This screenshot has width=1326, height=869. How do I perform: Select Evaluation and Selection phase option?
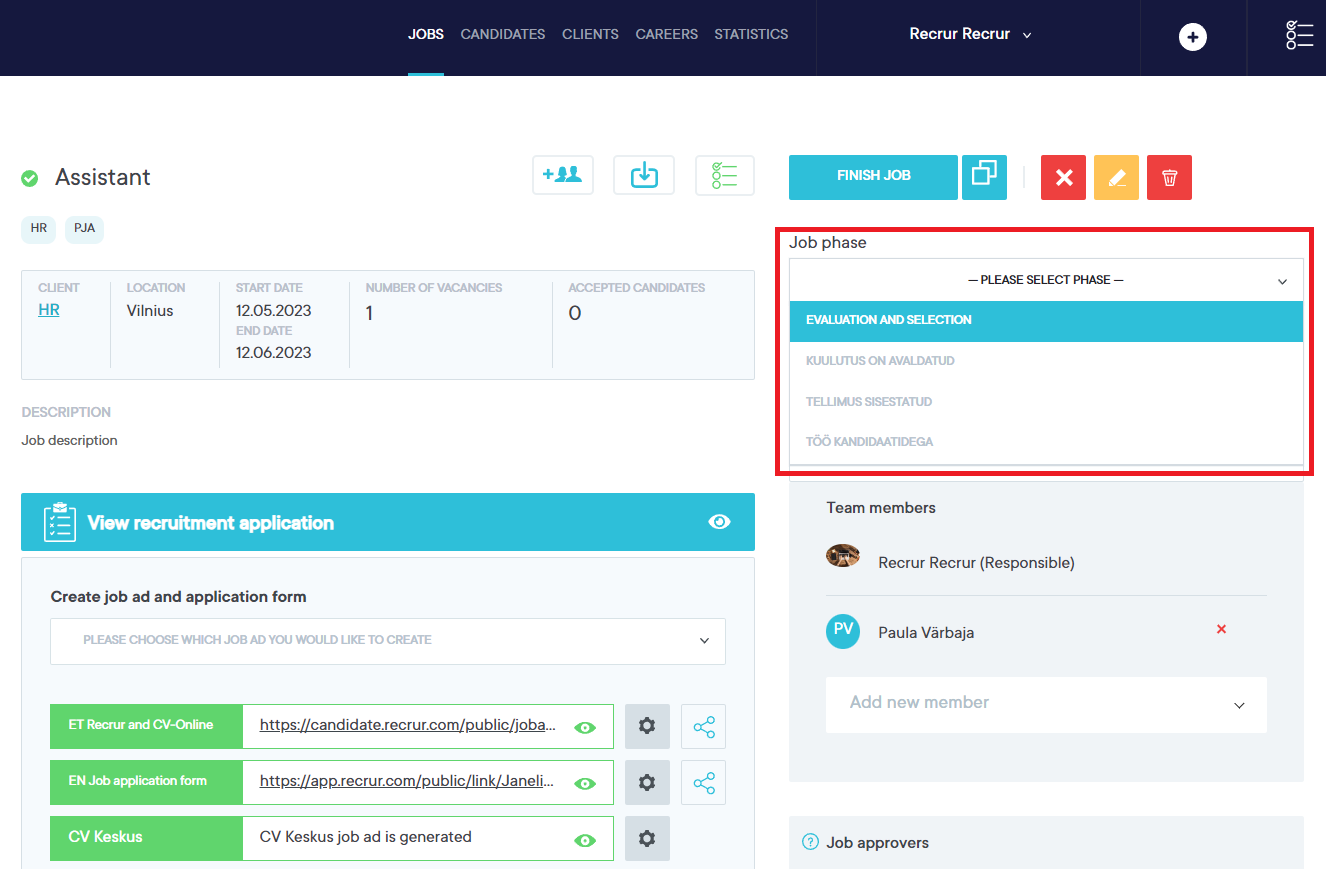1046,321
